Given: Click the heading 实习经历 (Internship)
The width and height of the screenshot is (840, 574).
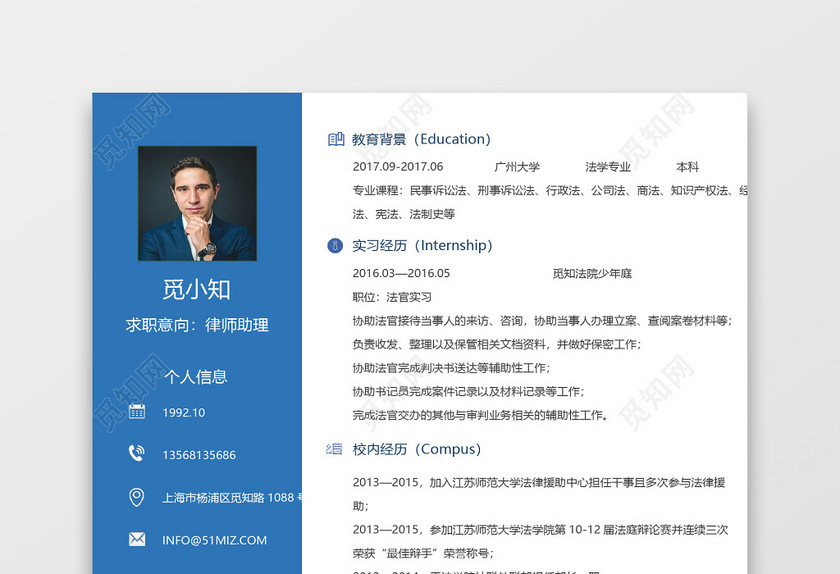Looking at the screenshot, I should [422, 245].
